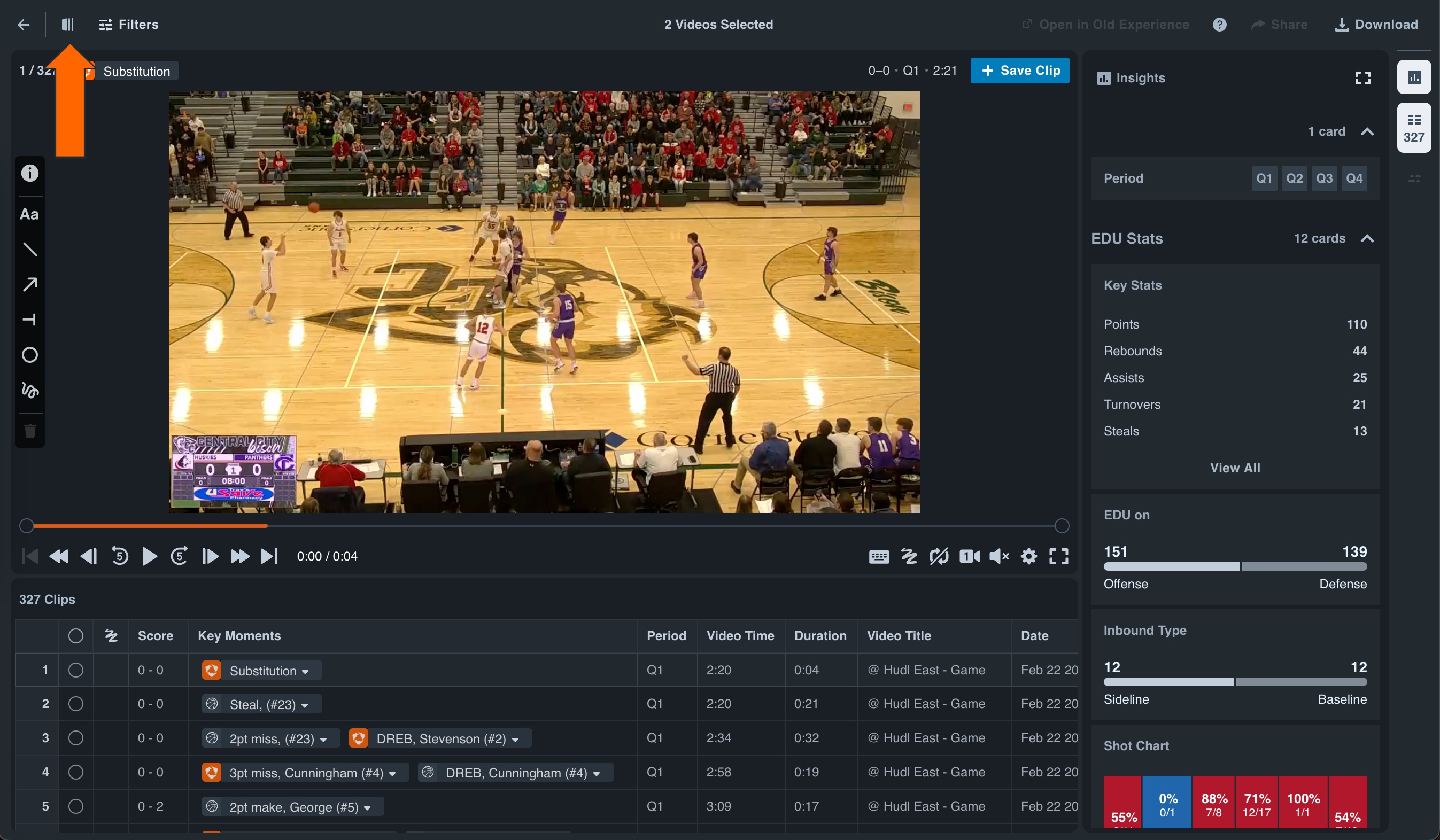
Task: Click View All under Key Stats
Action: [x=1235, y=468]
